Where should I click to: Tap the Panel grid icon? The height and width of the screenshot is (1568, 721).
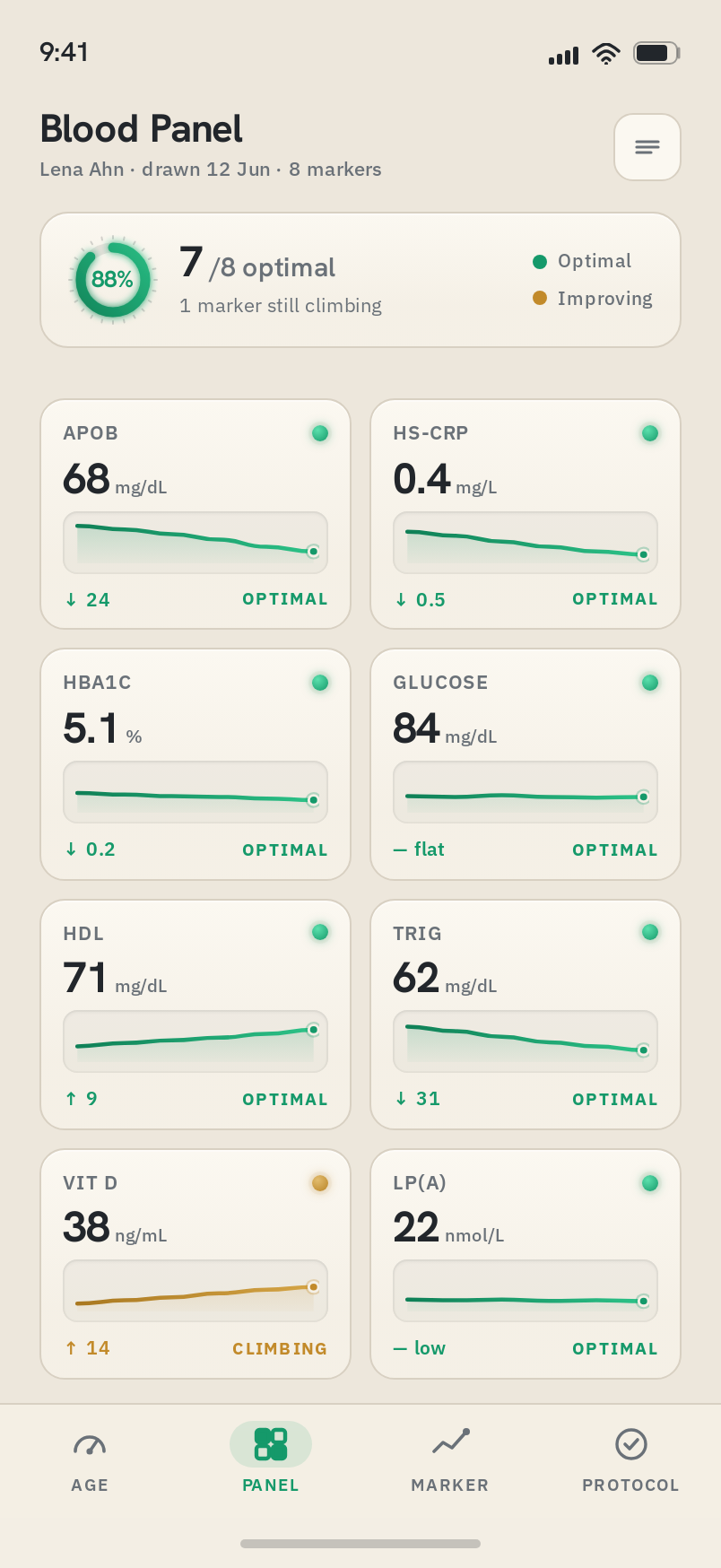coord(271,1444)
